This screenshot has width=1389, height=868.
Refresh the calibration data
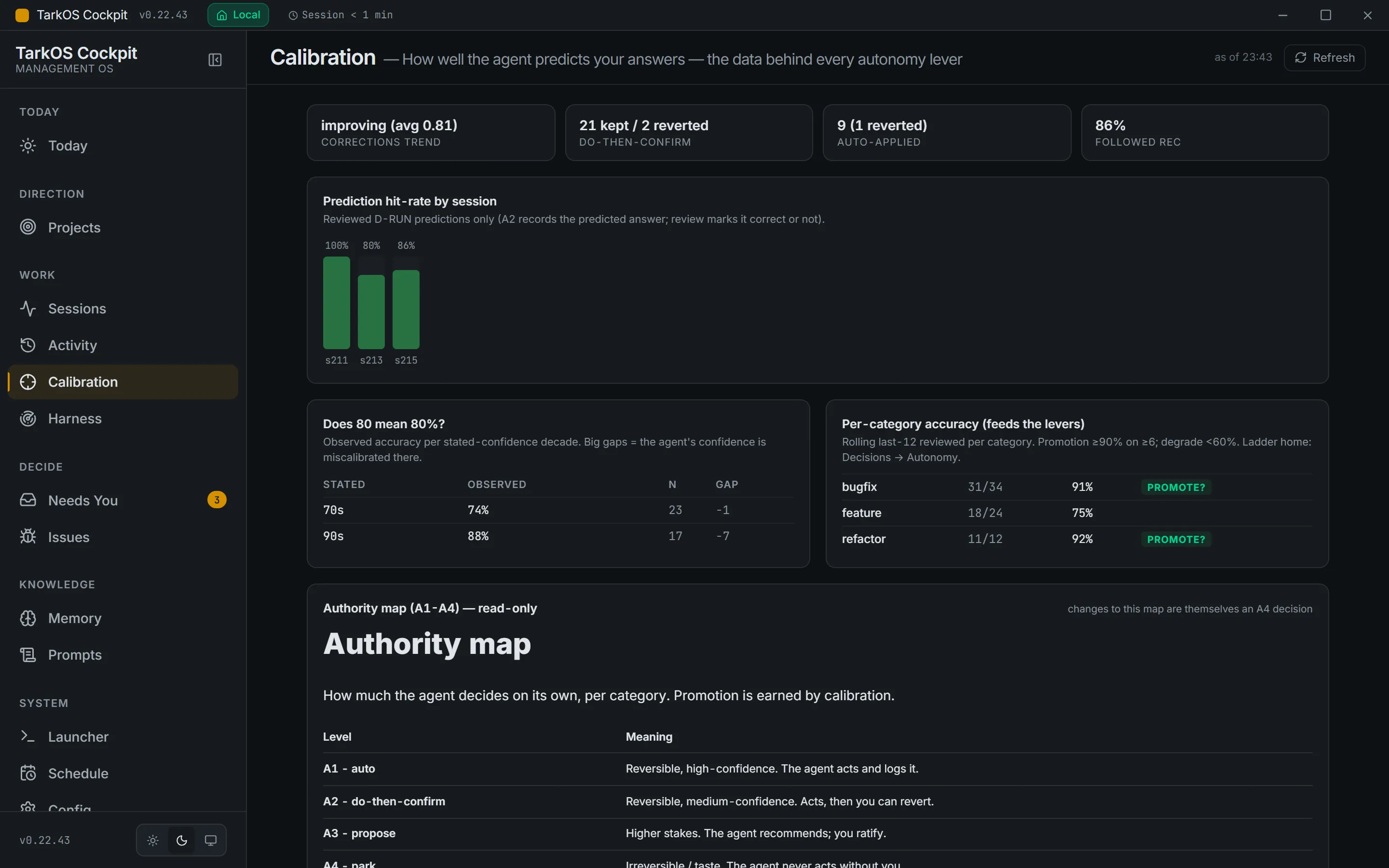coord(1324,58)
